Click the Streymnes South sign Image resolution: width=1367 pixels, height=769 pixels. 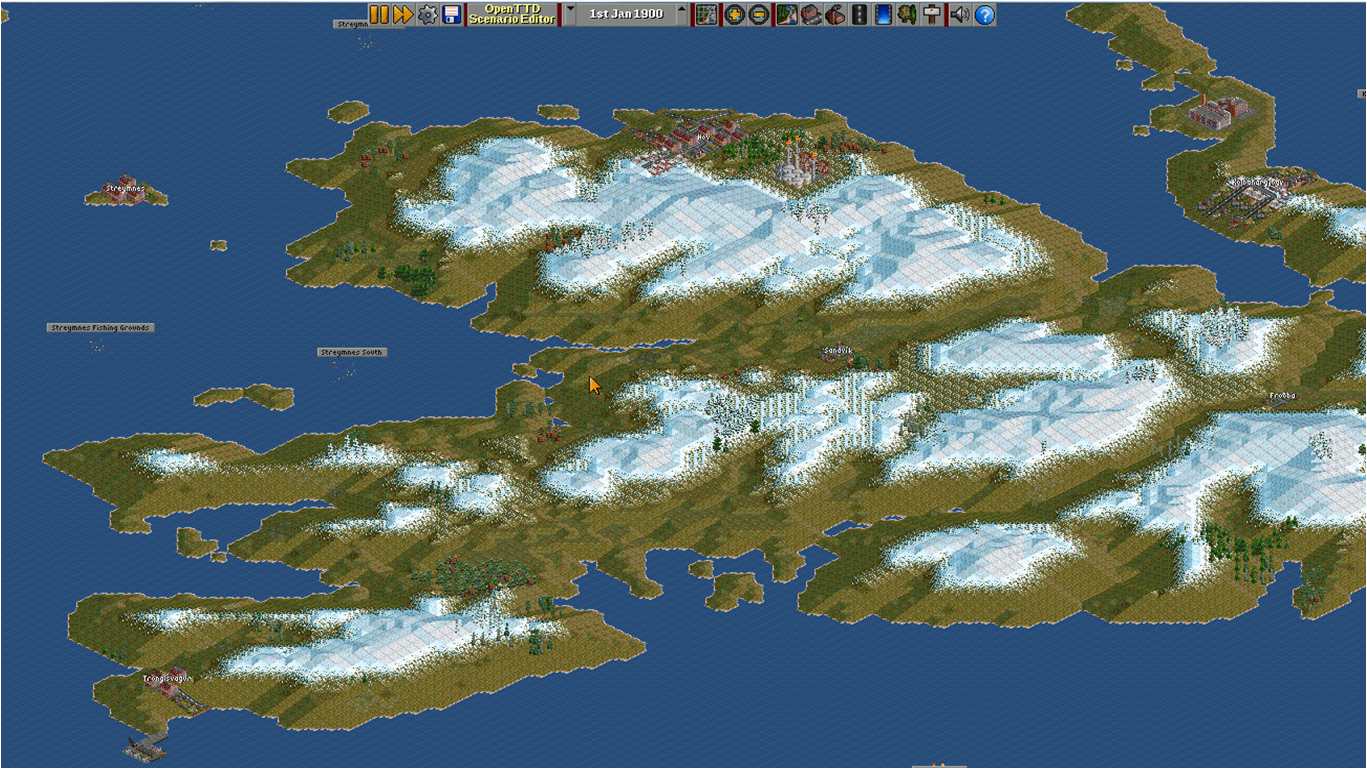pyautogui.click(x=352, y=352)
